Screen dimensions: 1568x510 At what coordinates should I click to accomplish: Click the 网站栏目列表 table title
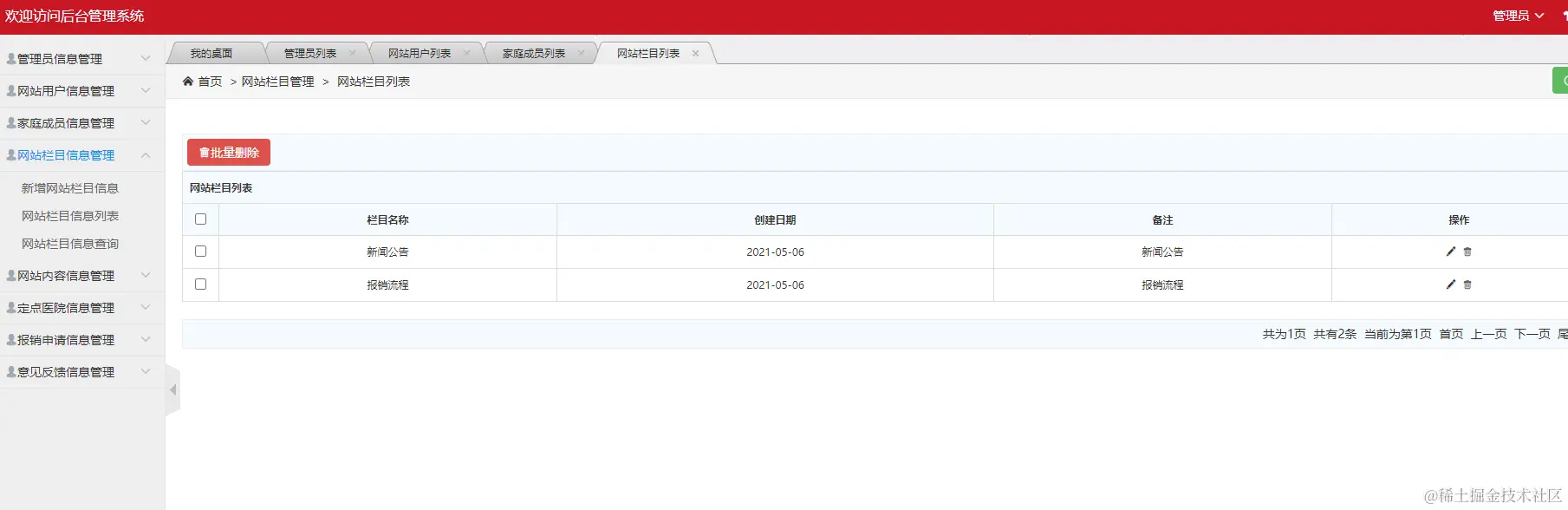(x=221, y=187)
